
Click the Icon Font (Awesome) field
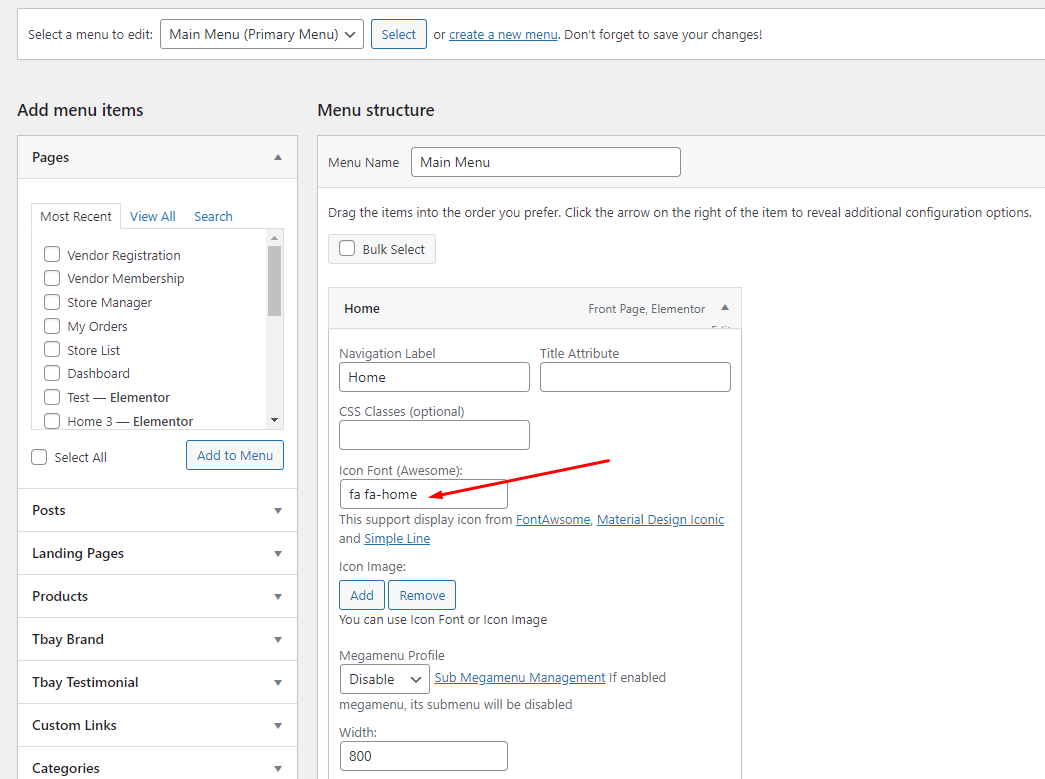(x=424, y=494)
